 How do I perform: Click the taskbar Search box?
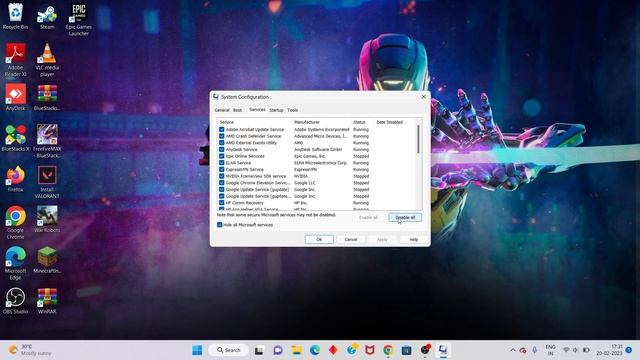click(229, 350)
